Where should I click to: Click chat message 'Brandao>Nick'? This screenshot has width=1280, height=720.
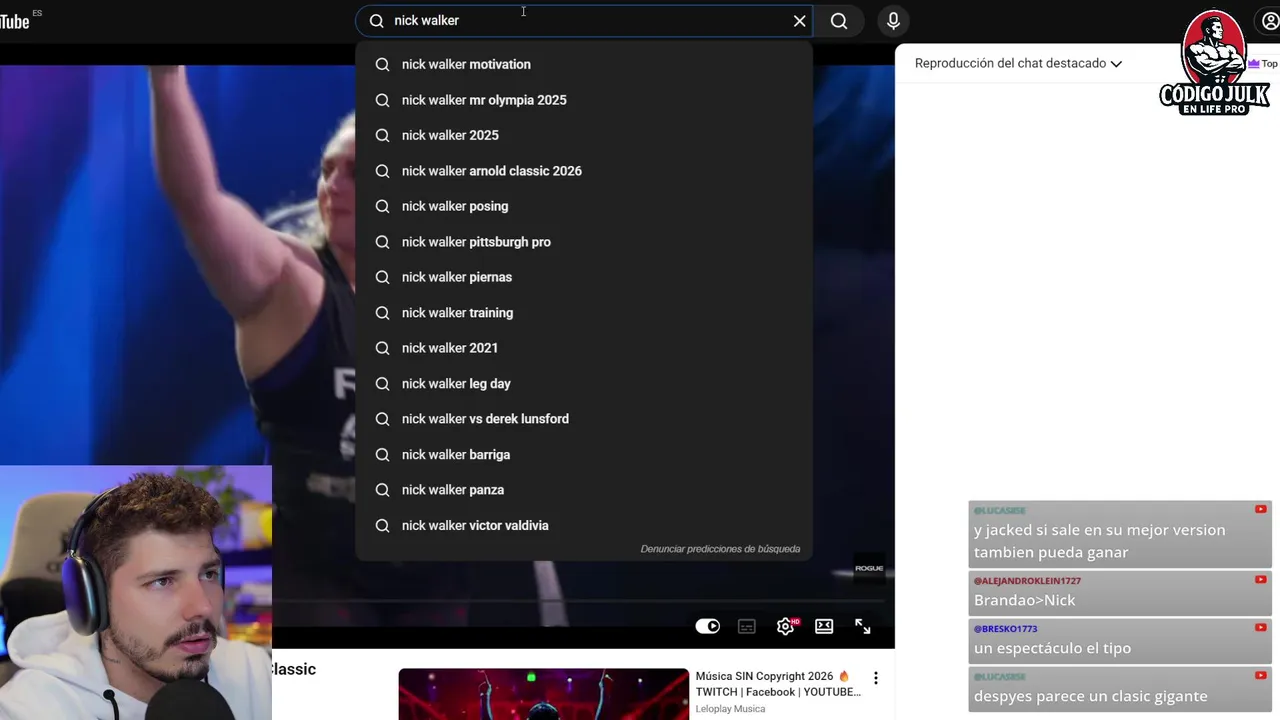click(1024, 600)
